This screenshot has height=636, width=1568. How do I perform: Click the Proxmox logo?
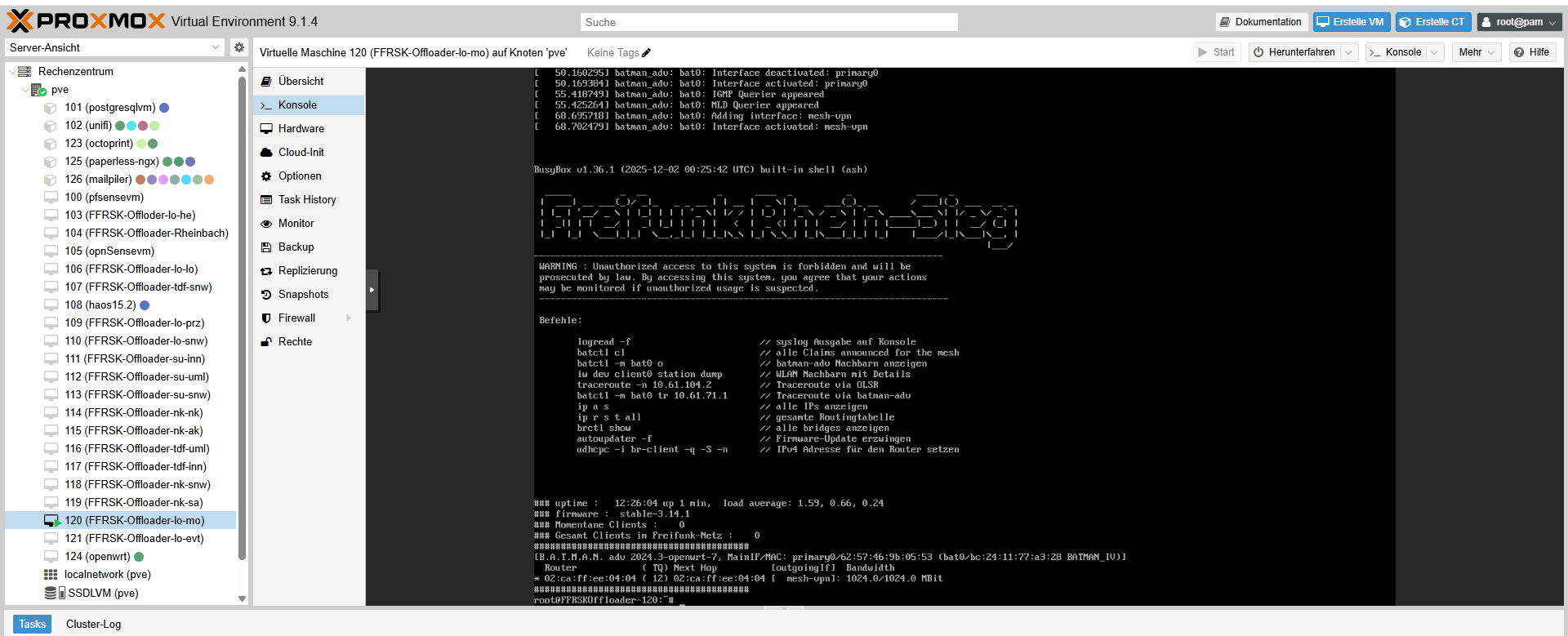[x=86, y=21]
